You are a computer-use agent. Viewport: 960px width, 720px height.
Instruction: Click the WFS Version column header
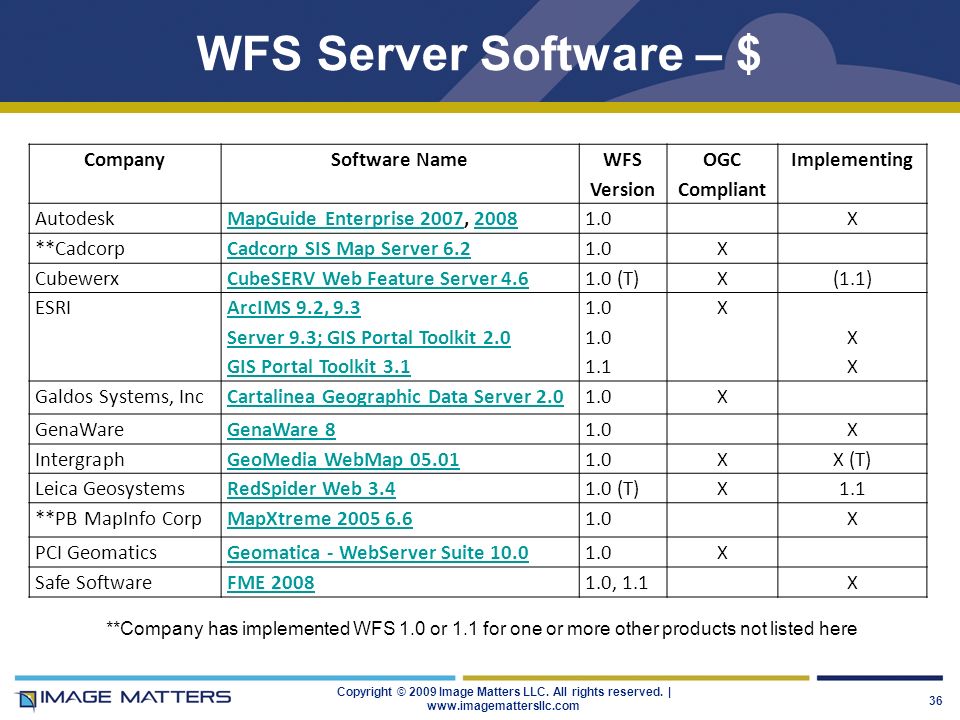point(622,174)
